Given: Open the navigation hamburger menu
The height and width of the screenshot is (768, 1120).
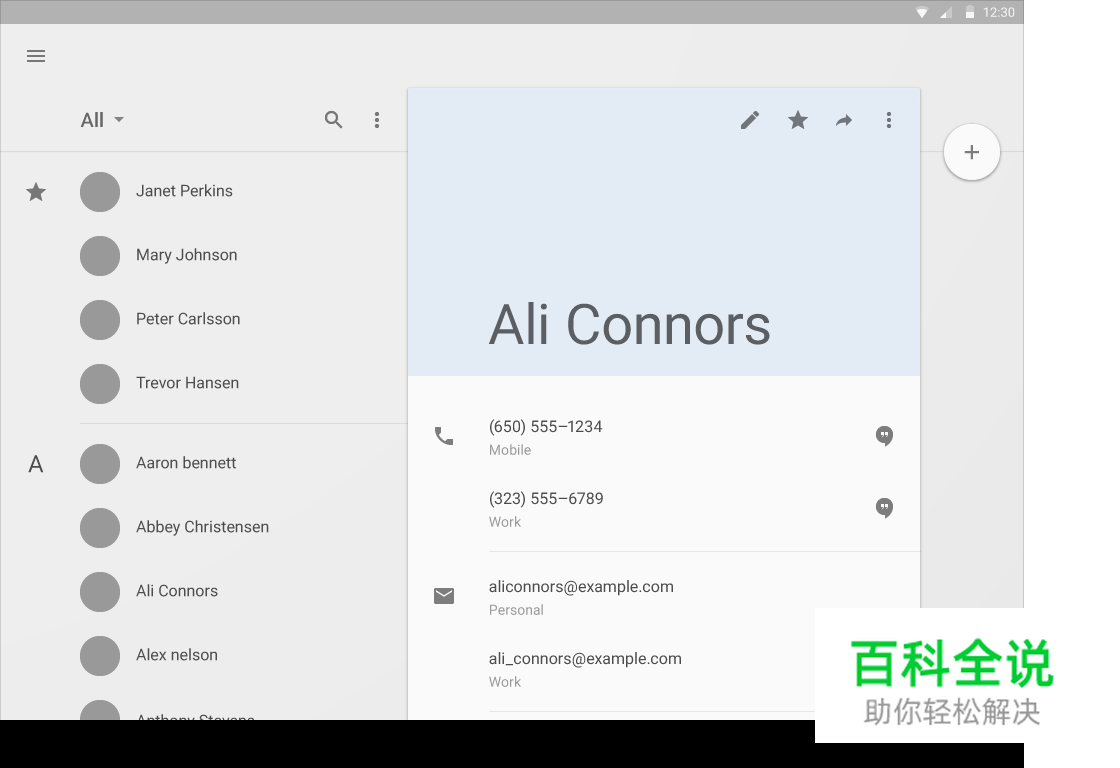Looking at the screenshot, I should point(36,56).
